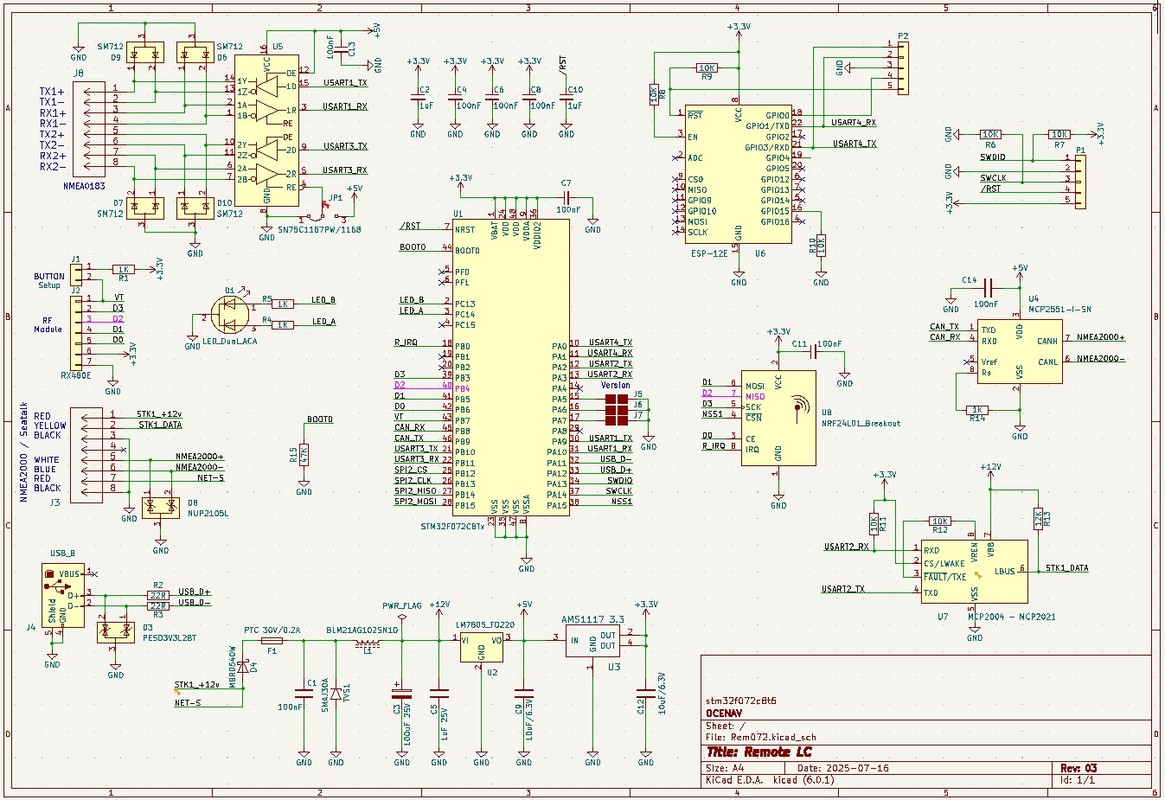Click the highlighted D2 label at PB4
1165x800 pixels.
pyautogui.click(x=400, y=386)
